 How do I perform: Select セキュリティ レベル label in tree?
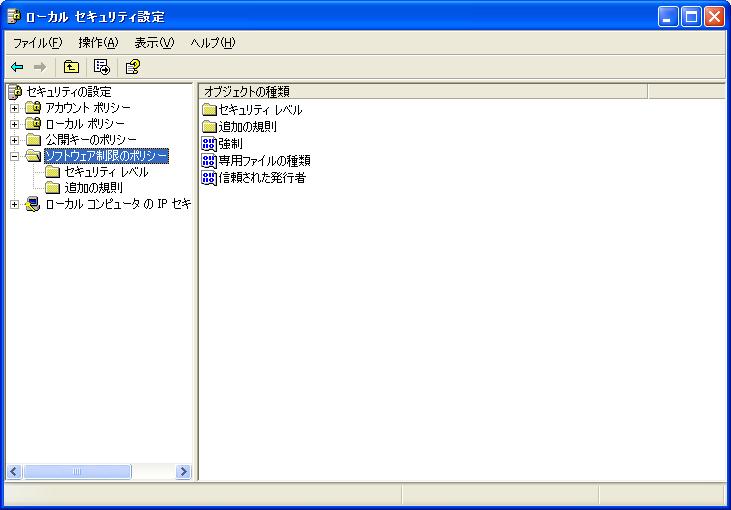tap(106, 172)
